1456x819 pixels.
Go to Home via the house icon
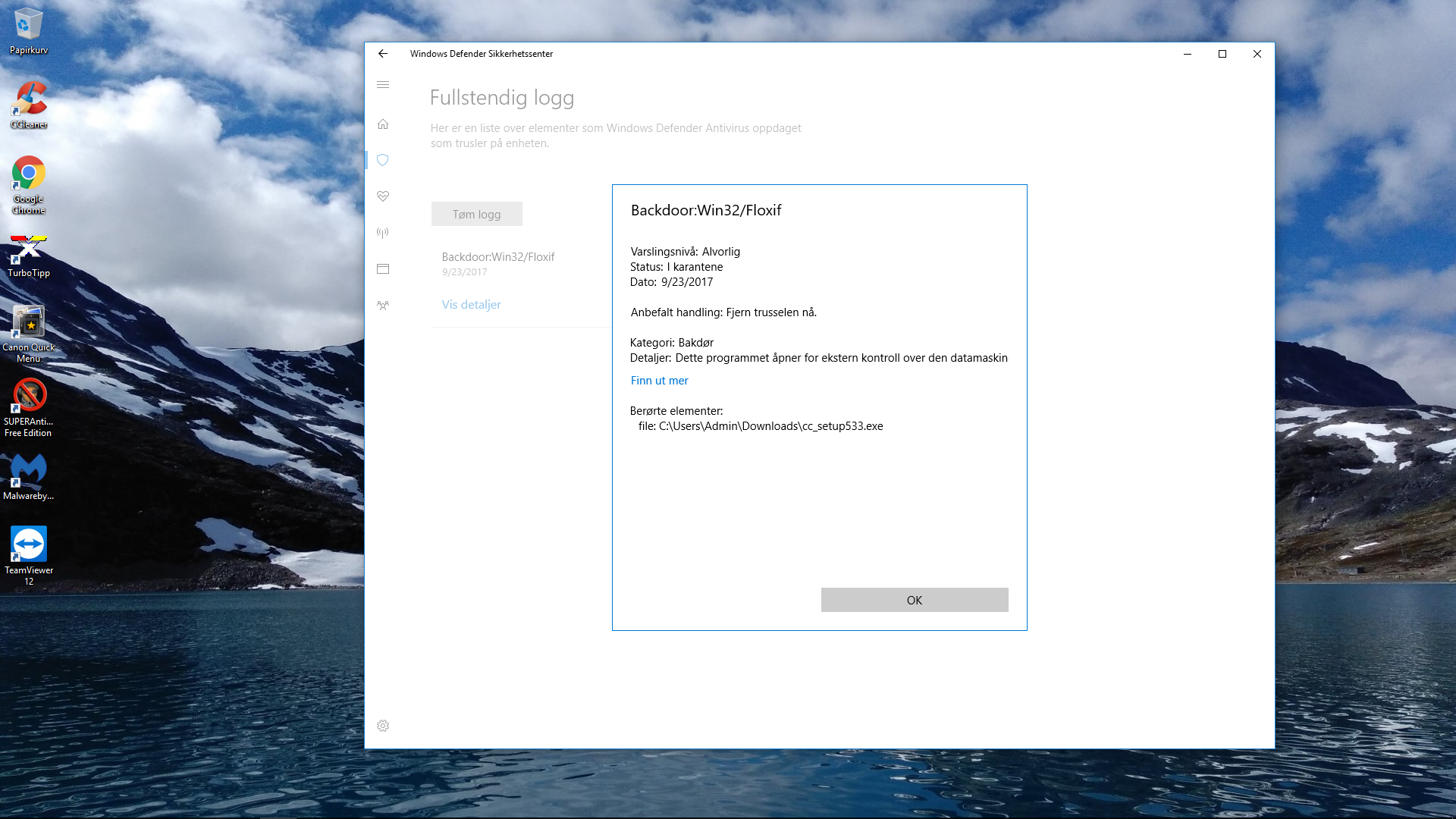pyautogui.click(x=383, y=124)
